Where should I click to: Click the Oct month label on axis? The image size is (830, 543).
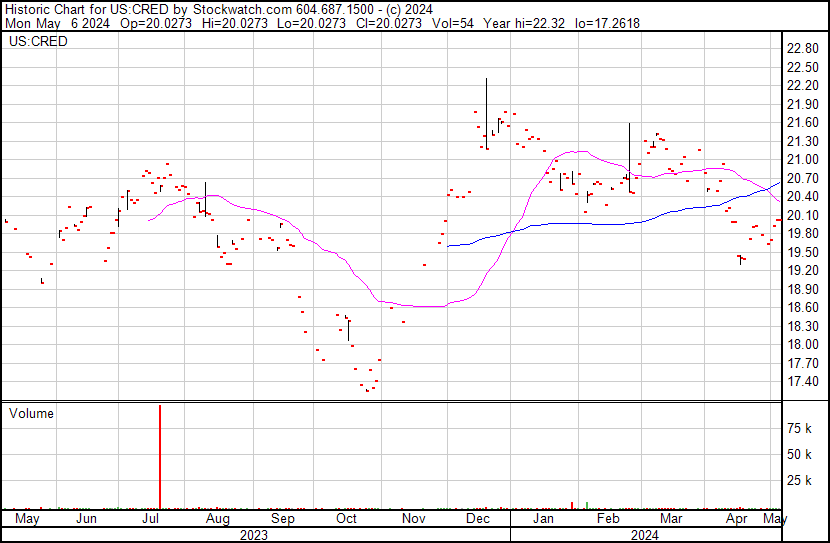tap(346, 519)
